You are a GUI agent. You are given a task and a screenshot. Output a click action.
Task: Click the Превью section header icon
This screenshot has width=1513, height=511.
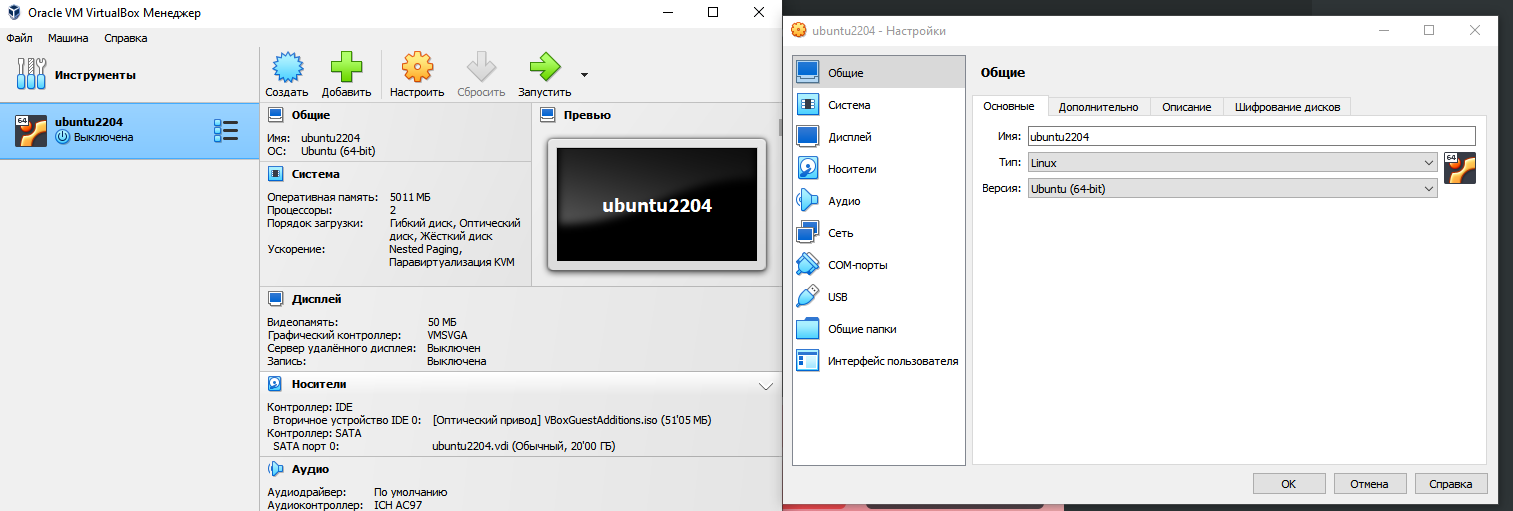click(x=547, y=115)
